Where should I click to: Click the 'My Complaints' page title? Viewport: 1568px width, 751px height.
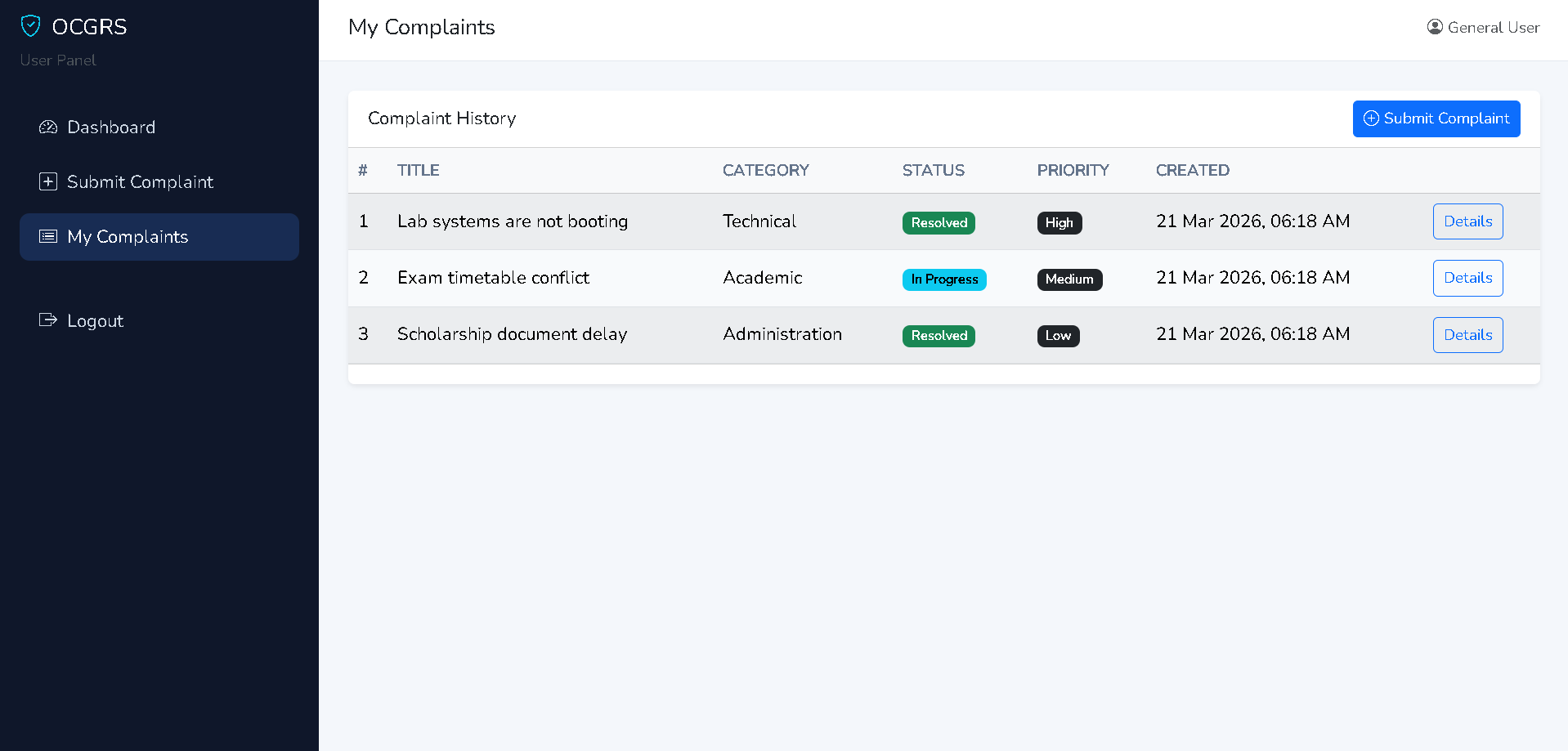[422, 28]
